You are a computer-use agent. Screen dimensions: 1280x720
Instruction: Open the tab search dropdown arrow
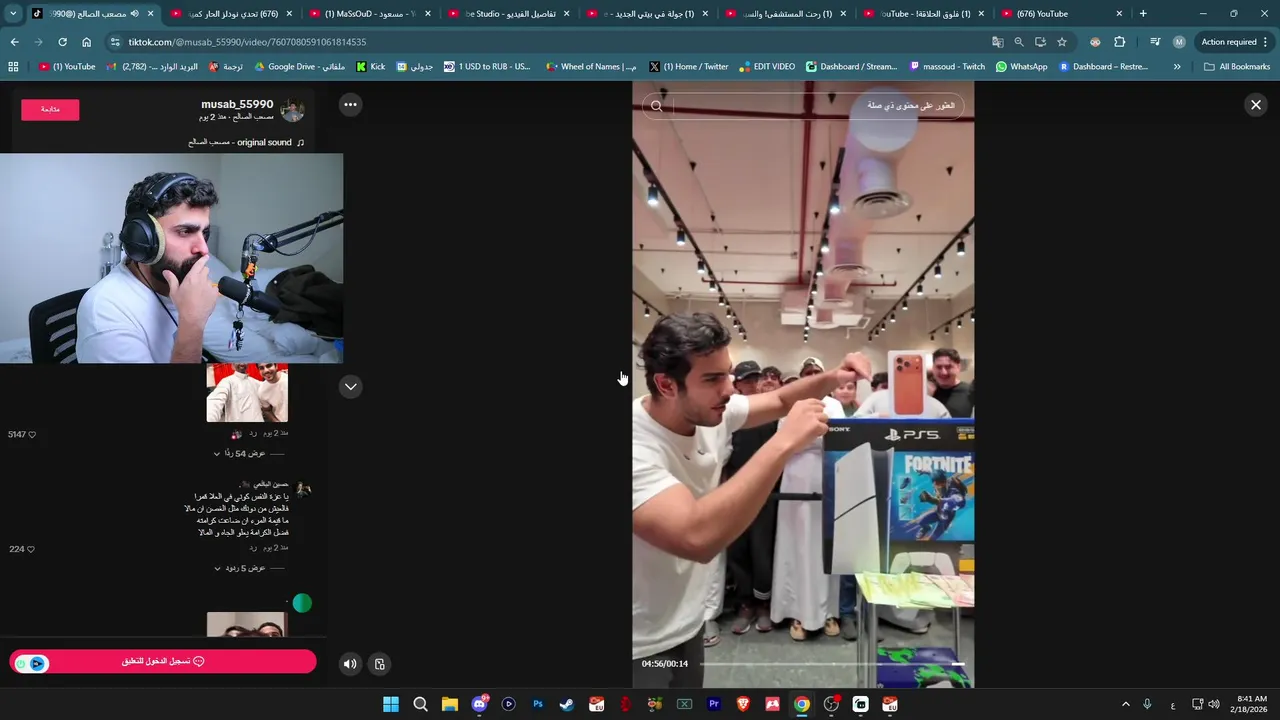13,14
